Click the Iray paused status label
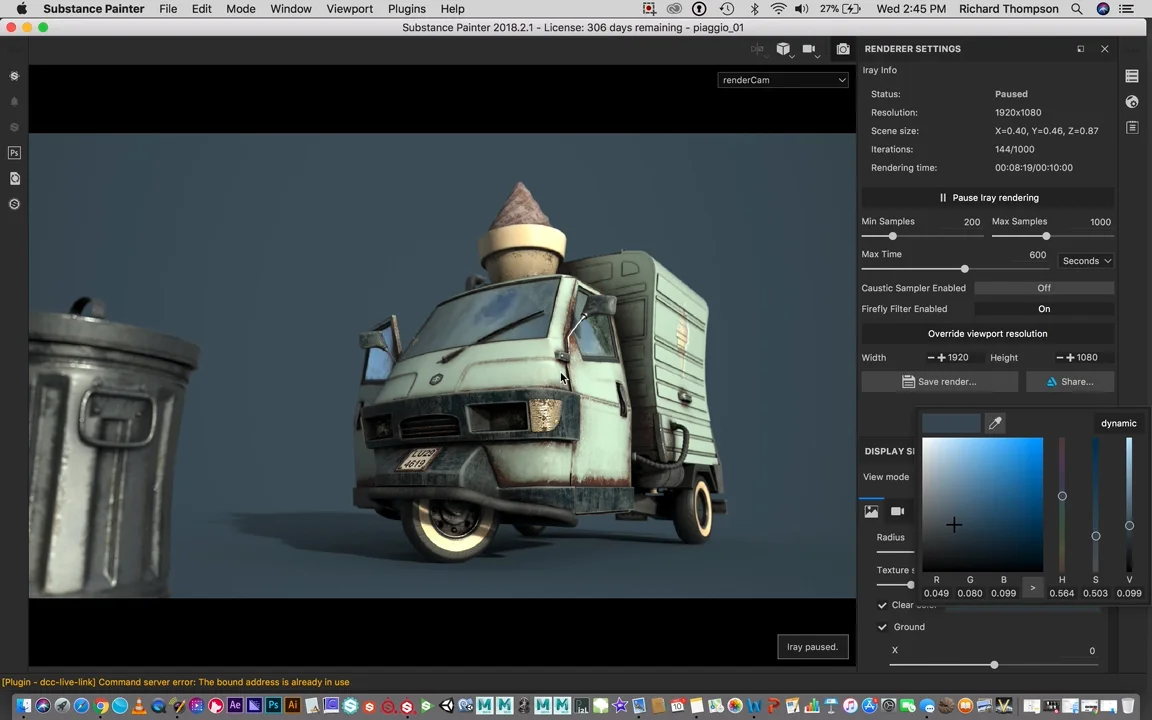The height and width of the screenshot is (720, 1152). point(813,647)
